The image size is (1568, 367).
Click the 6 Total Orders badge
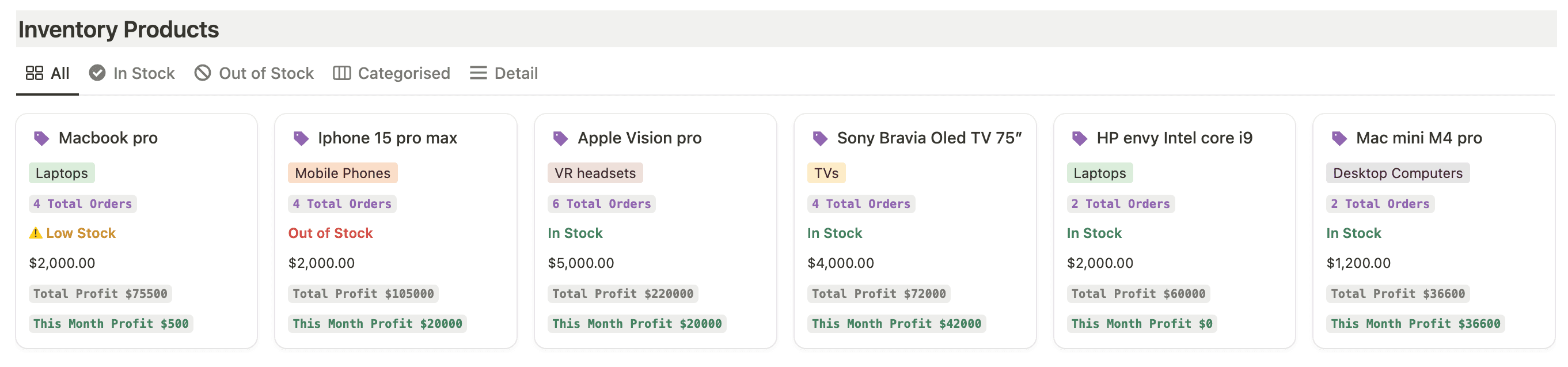point(601,204)
